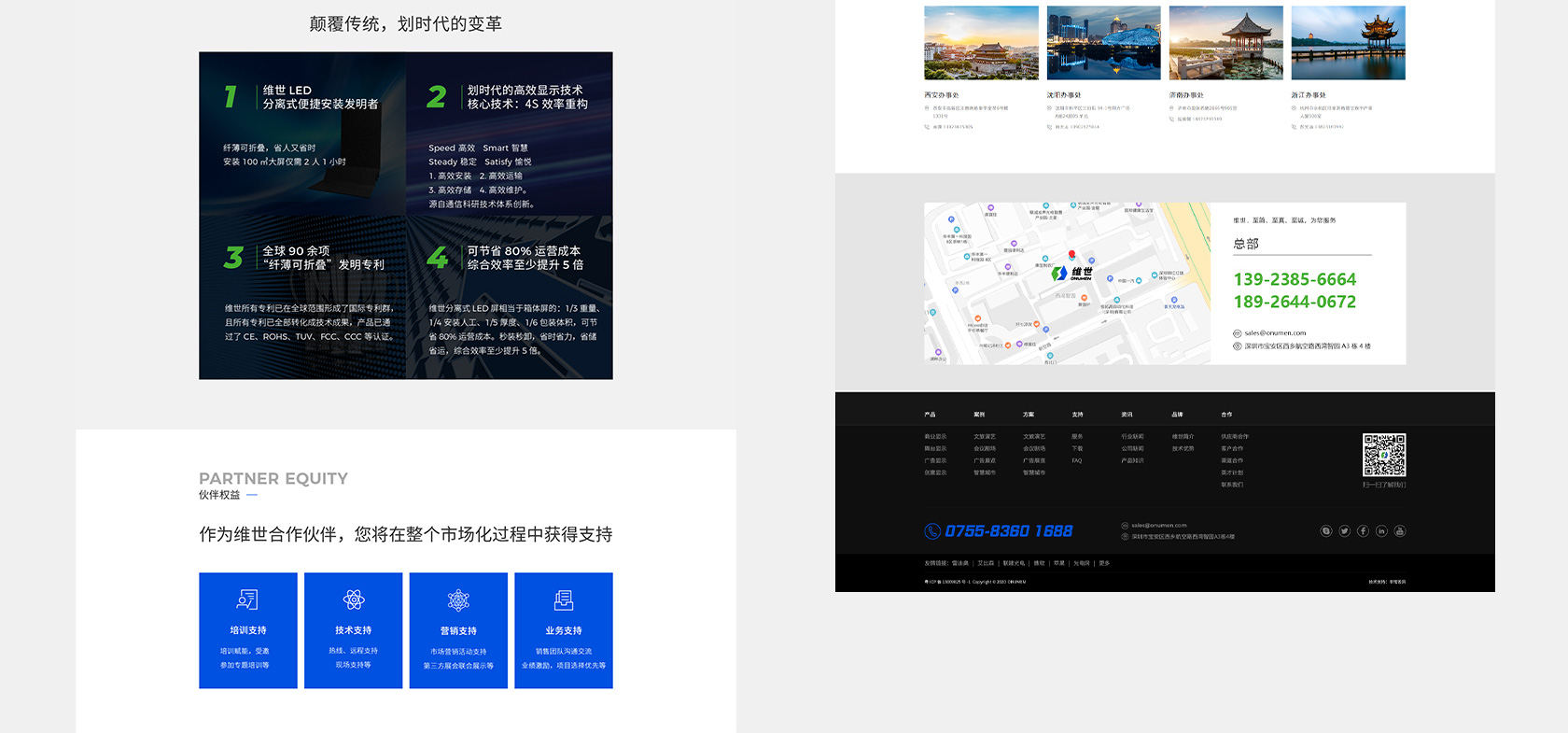Click email icon next to sales@onumen.com in headquarters card
Viewport: 1568px width, 733px height.
coord(1238,333)
